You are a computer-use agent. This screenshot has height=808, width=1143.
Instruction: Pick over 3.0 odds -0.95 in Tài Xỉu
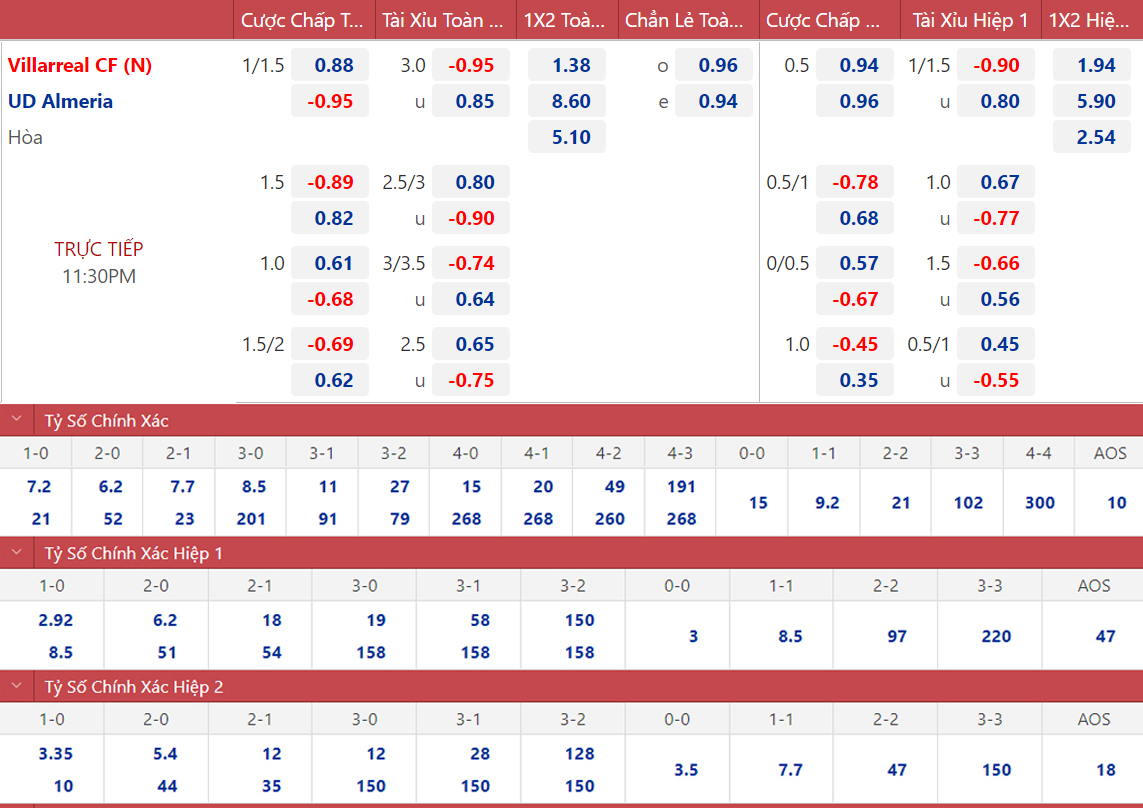click(x=471, y=65)
